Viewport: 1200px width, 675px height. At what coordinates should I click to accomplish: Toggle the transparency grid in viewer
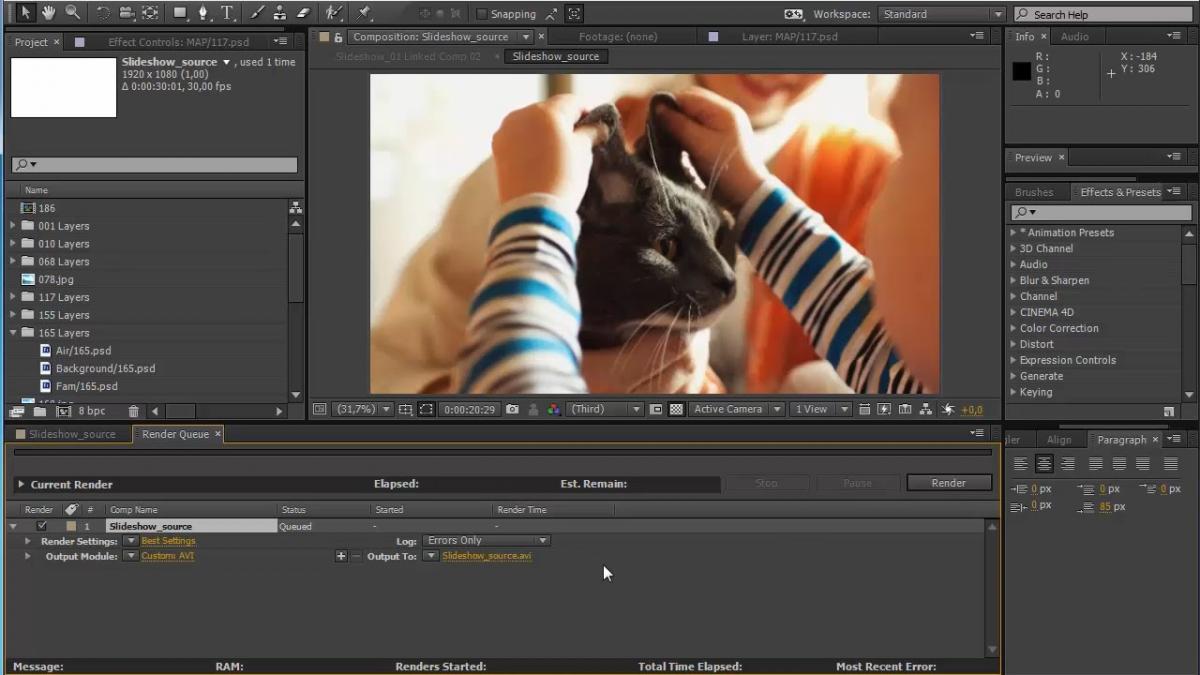click(676, 409)
